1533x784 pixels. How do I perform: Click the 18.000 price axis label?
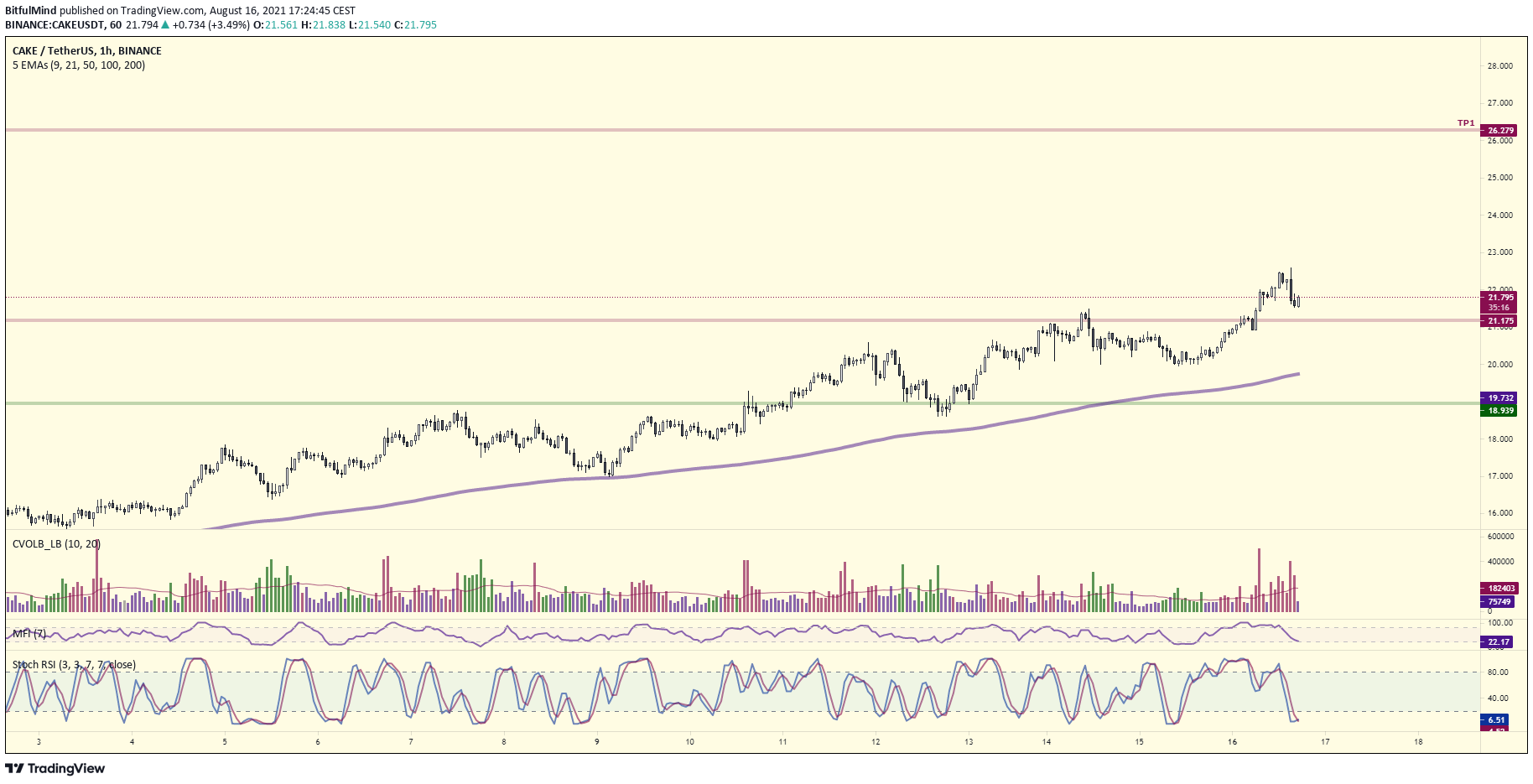click(1500, 439)
